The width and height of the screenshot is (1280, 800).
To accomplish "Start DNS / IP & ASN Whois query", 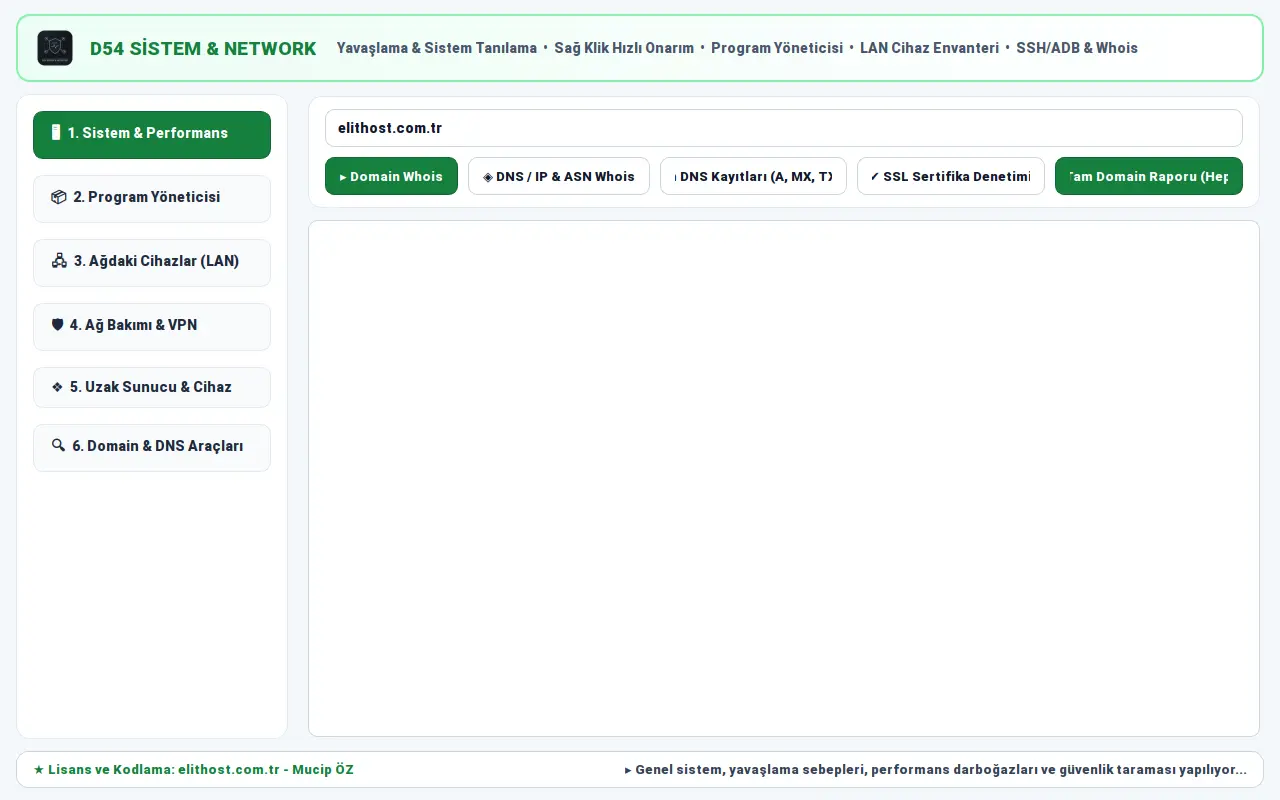I will point(559,176).
